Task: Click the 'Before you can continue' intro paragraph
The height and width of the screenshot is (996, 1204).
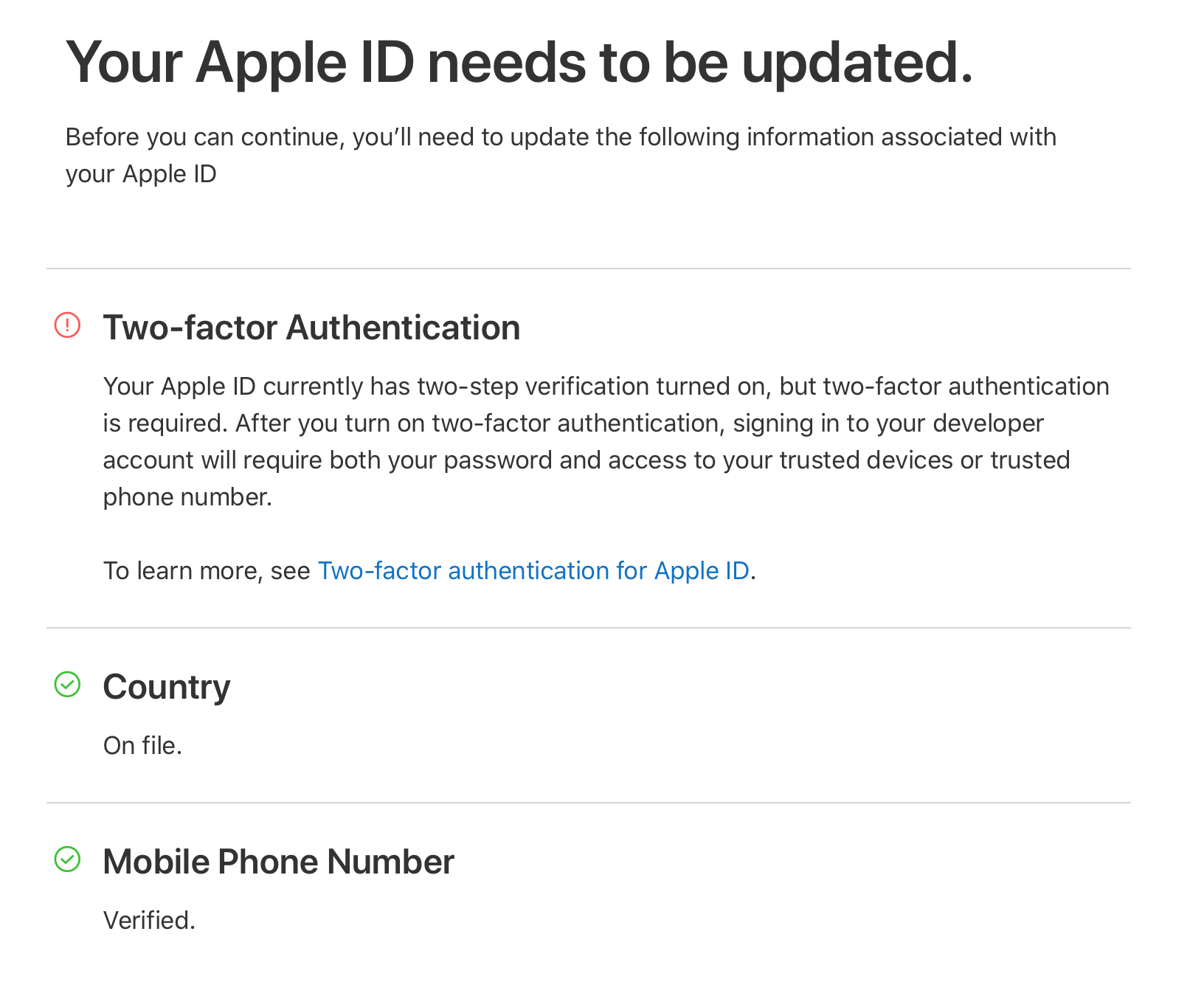Action: tap(561, 156)
